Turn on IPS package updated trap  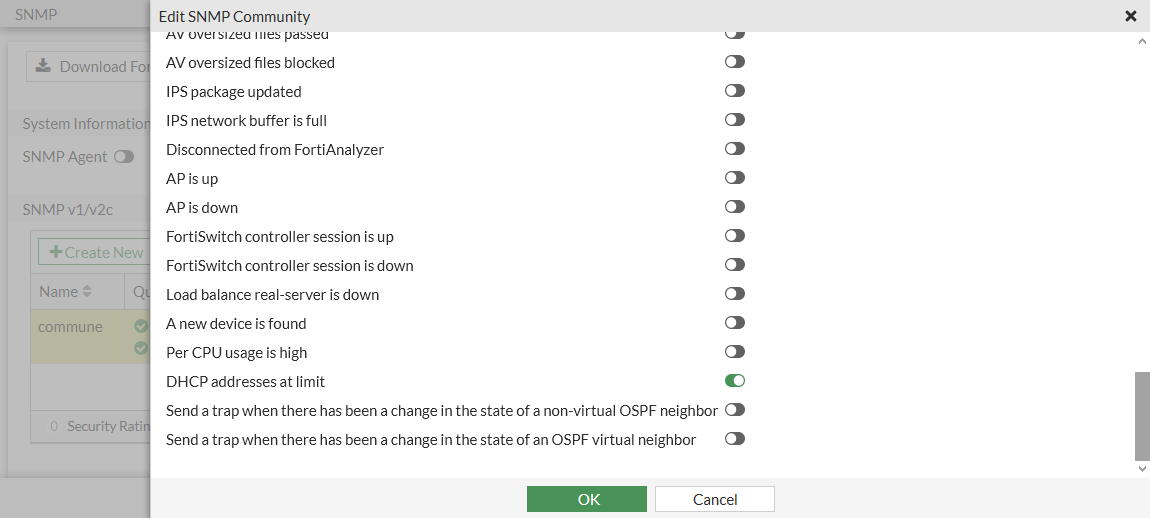(x=735, y=91)
